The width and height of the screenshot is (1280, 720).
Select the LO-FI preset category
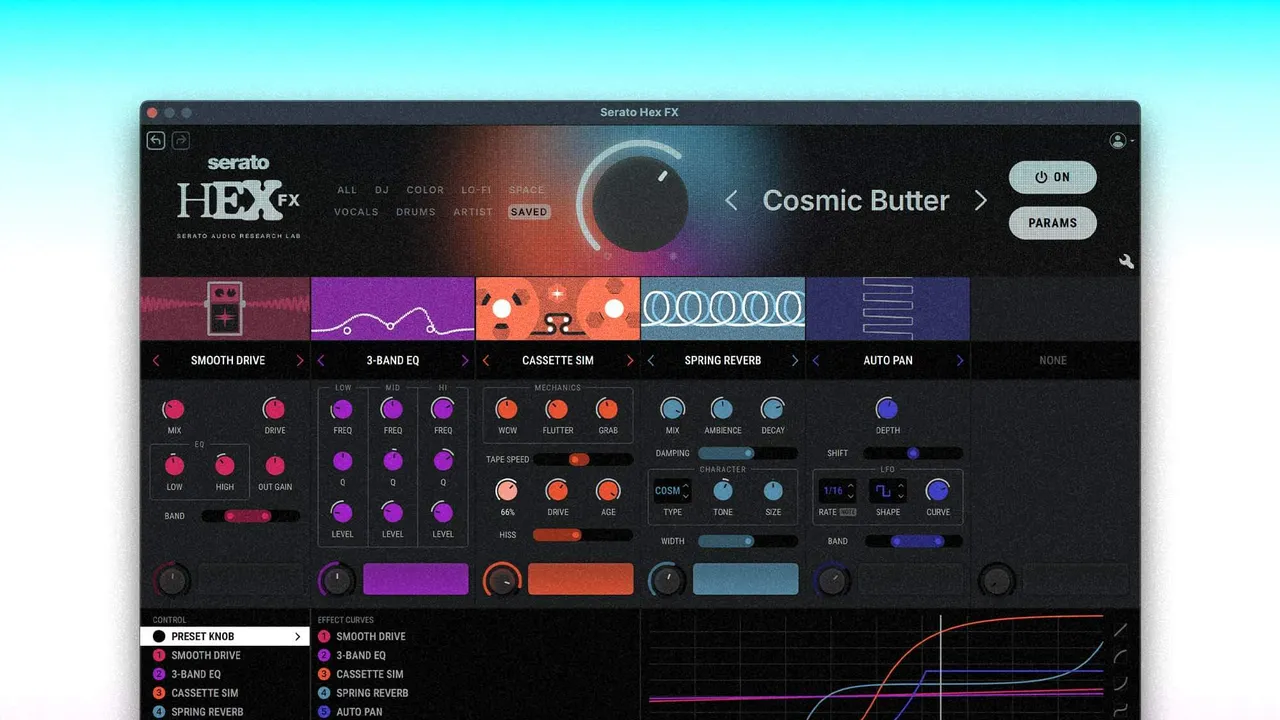(477, 190)
